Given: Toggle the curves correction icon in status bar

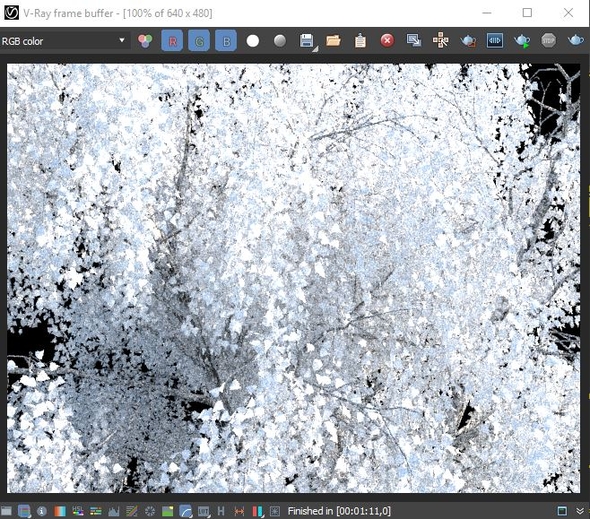Looking at the screenshot, I should point(186,511).
